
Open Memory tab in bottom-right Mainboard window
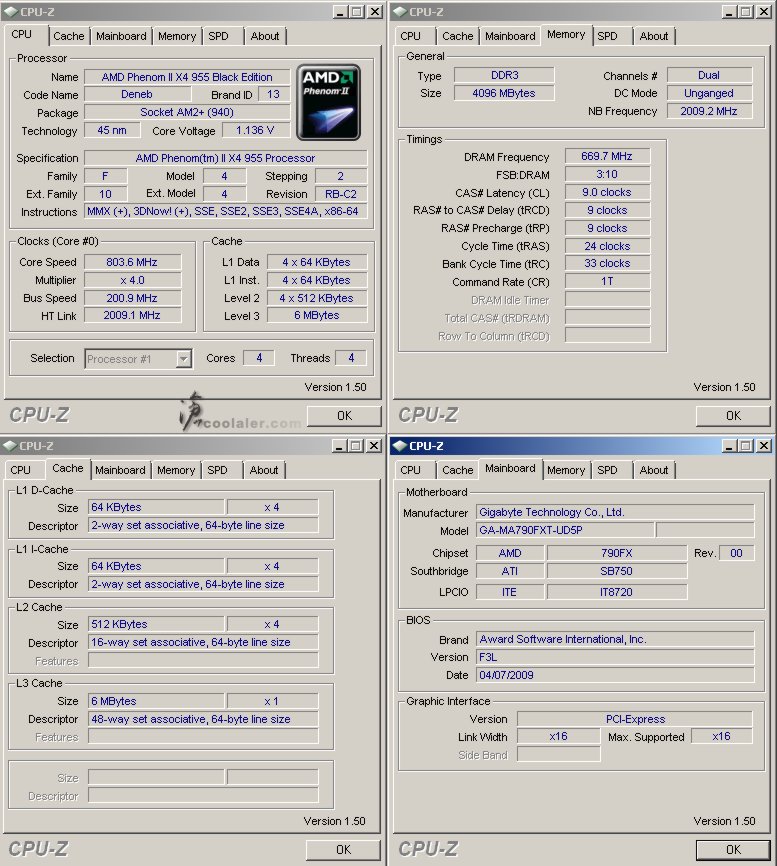565,471
